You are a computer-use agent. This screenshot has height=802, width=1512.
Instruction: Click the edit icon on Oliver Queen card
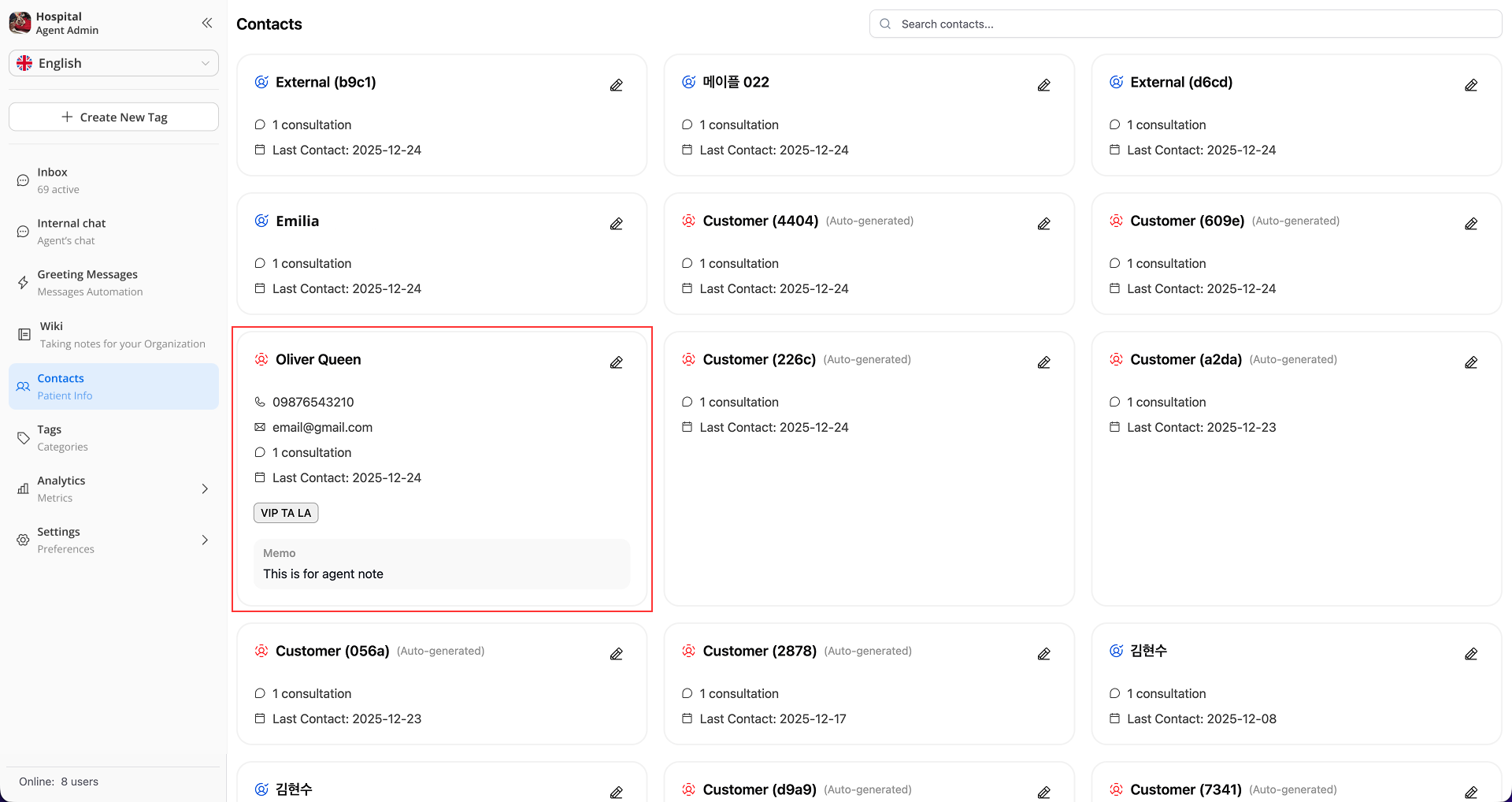[616, 362]
